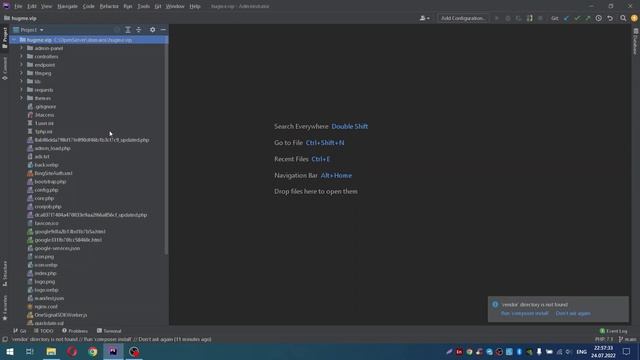The width and height of the screenshot is (640, 360).
Task: Open the Edit menu
Action: coord(32,7)
